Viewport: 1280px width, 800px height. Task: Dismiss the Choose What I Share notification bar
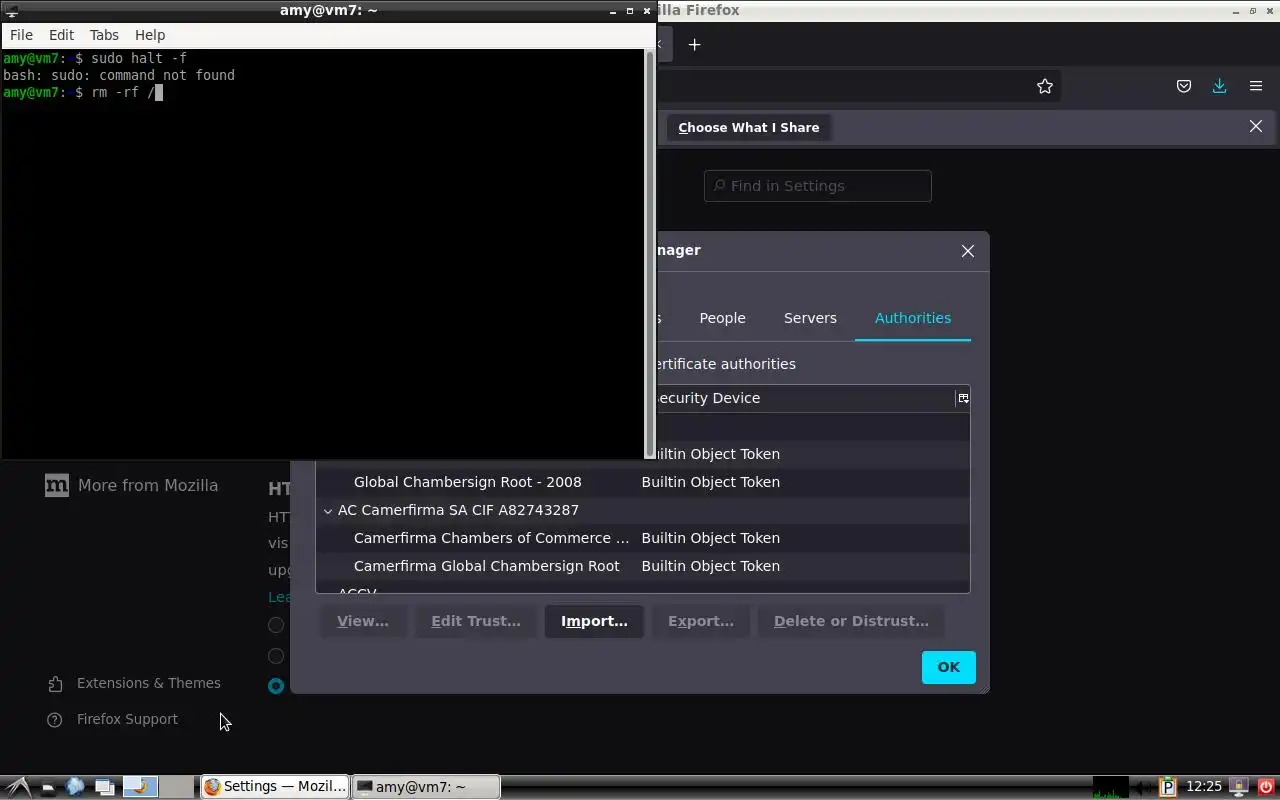[1256, 126]
